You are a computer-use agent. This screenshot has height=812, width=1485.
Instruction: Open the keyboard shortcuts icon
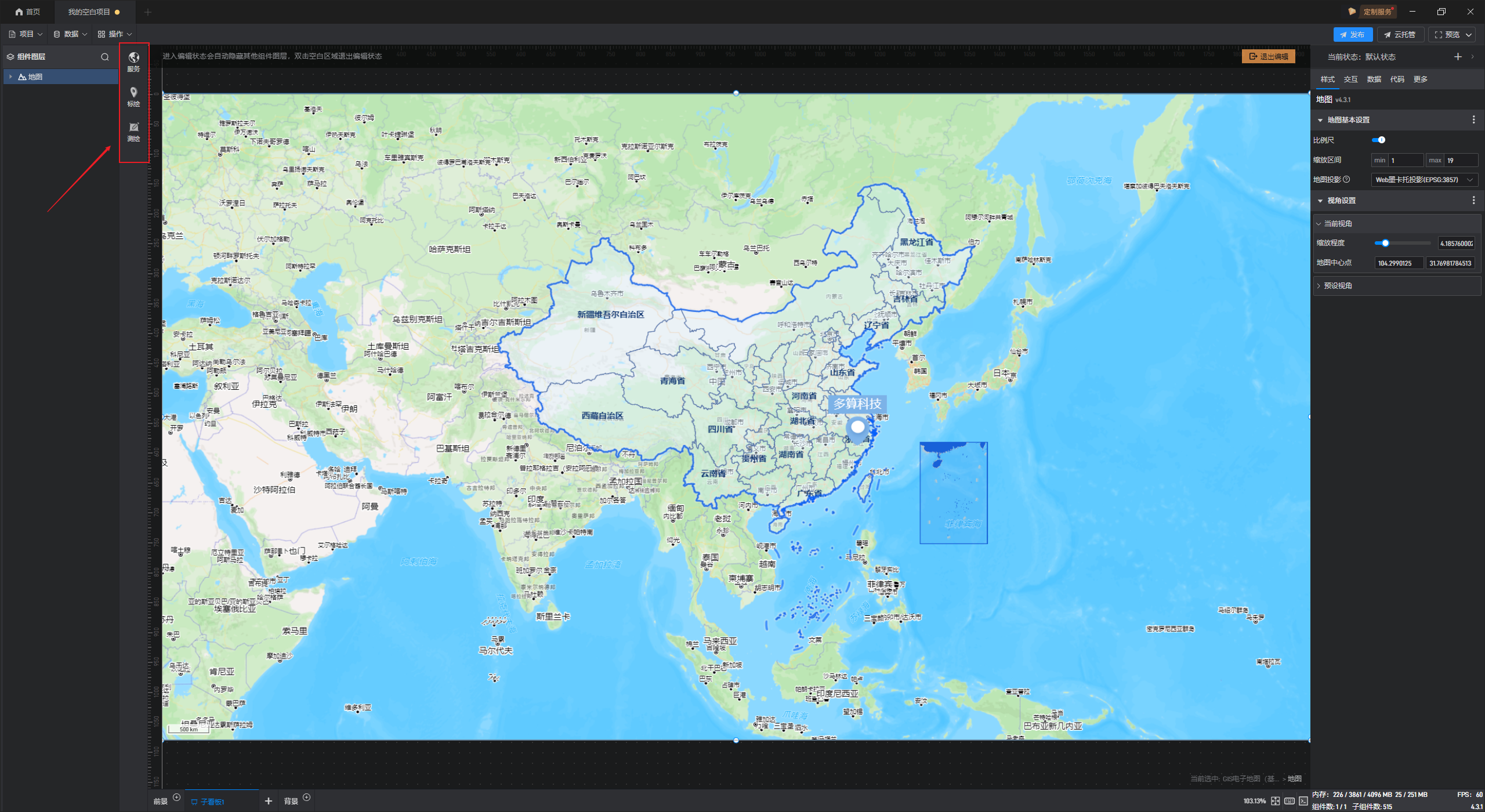coord(1289,801)
